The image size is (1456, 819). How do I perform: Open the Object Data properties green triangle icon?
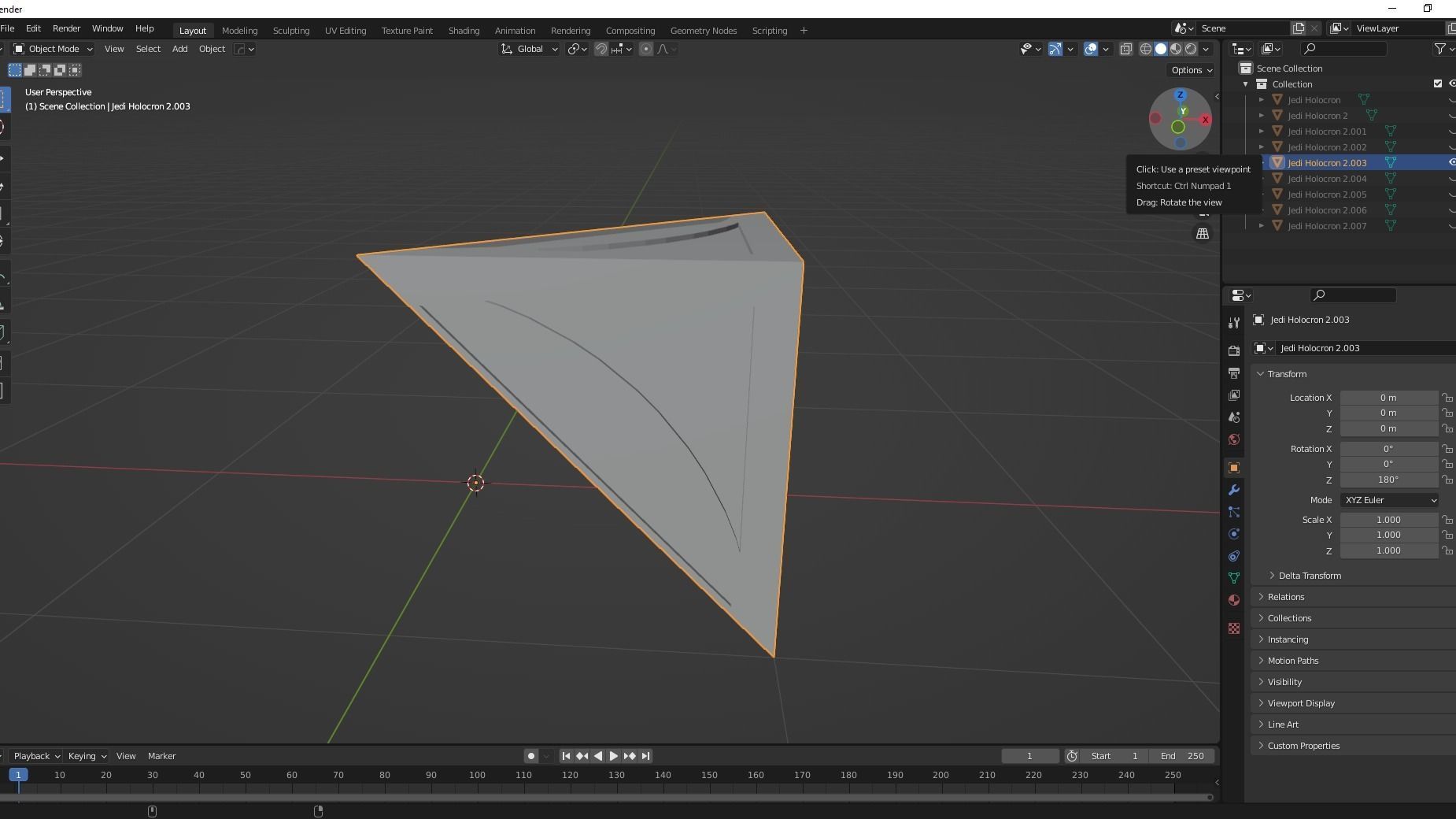[x=1234, y=578]
